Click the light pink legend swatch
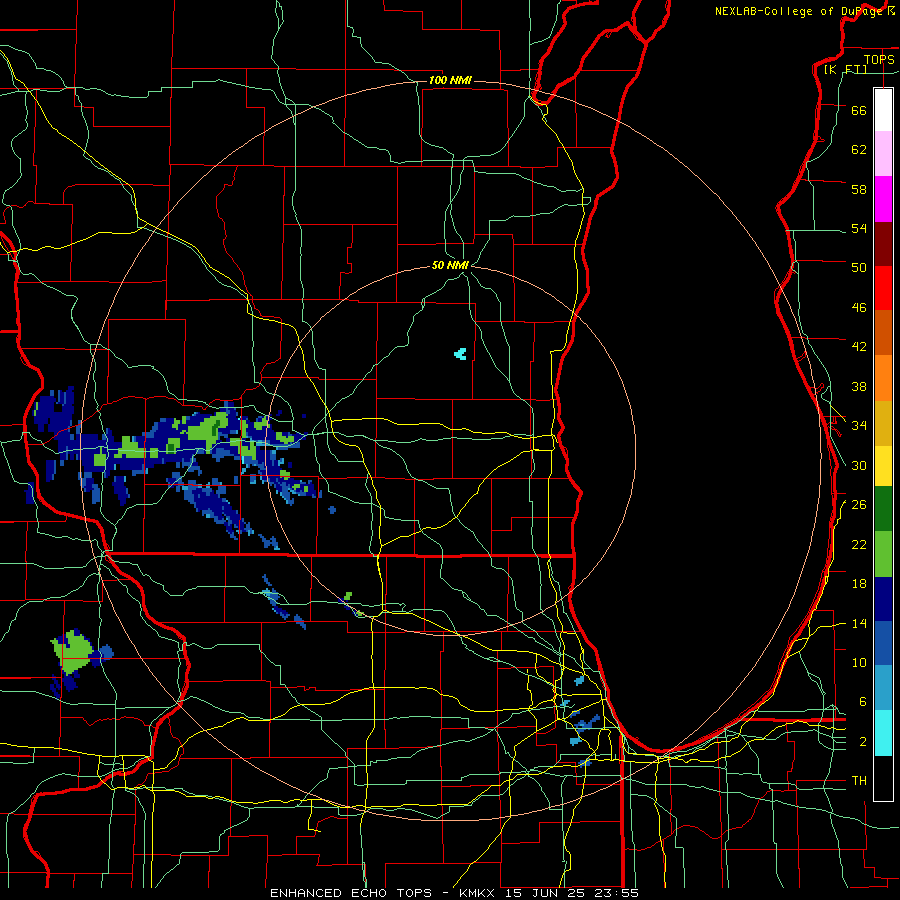Viewport: 900px width, 900px height. [883, 153]
